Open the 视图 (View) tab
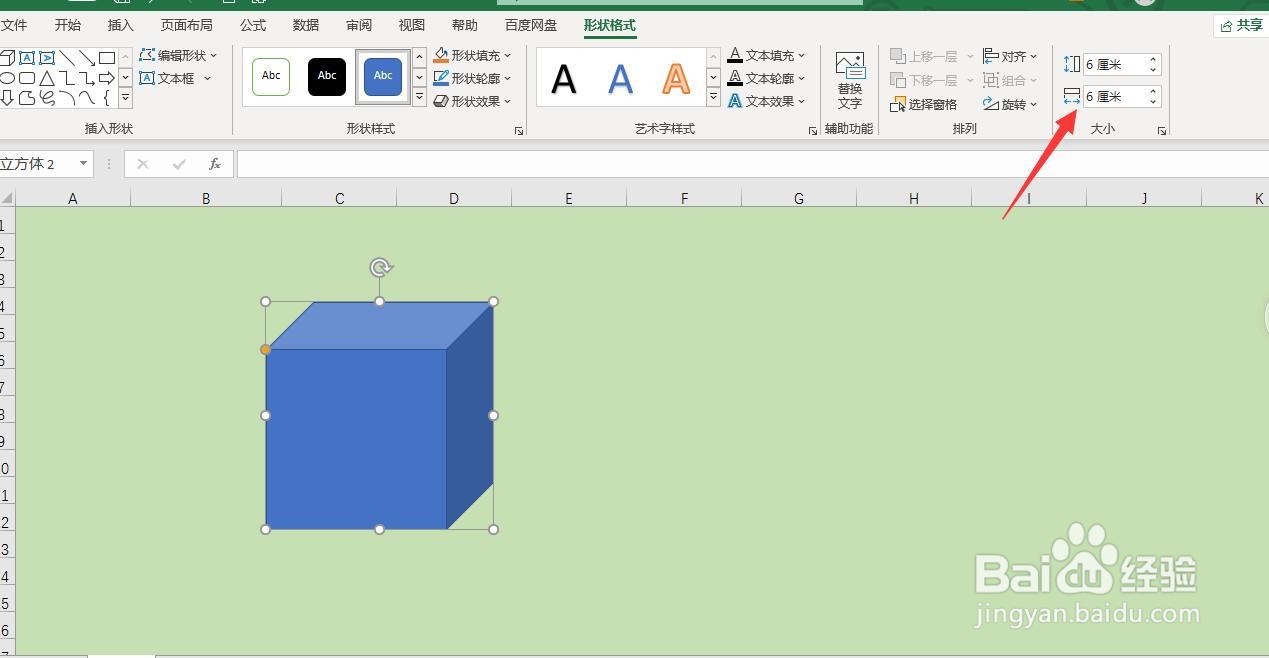The width and height of the screenshot is (1269, 658). click(x=411, y=25)
